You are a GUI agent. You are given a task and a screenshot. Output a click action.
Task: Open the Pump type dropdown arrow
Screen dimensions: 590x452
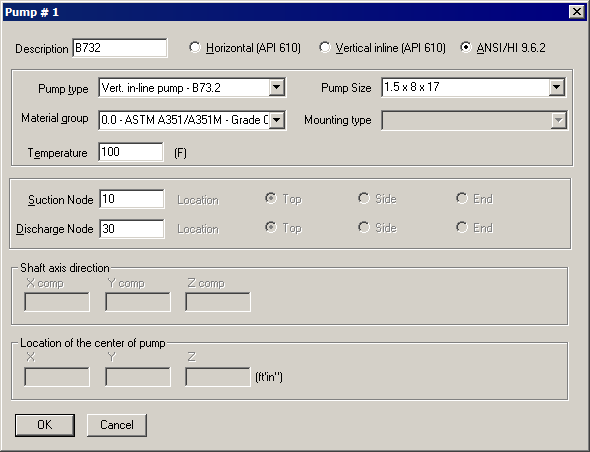[277, 88]
